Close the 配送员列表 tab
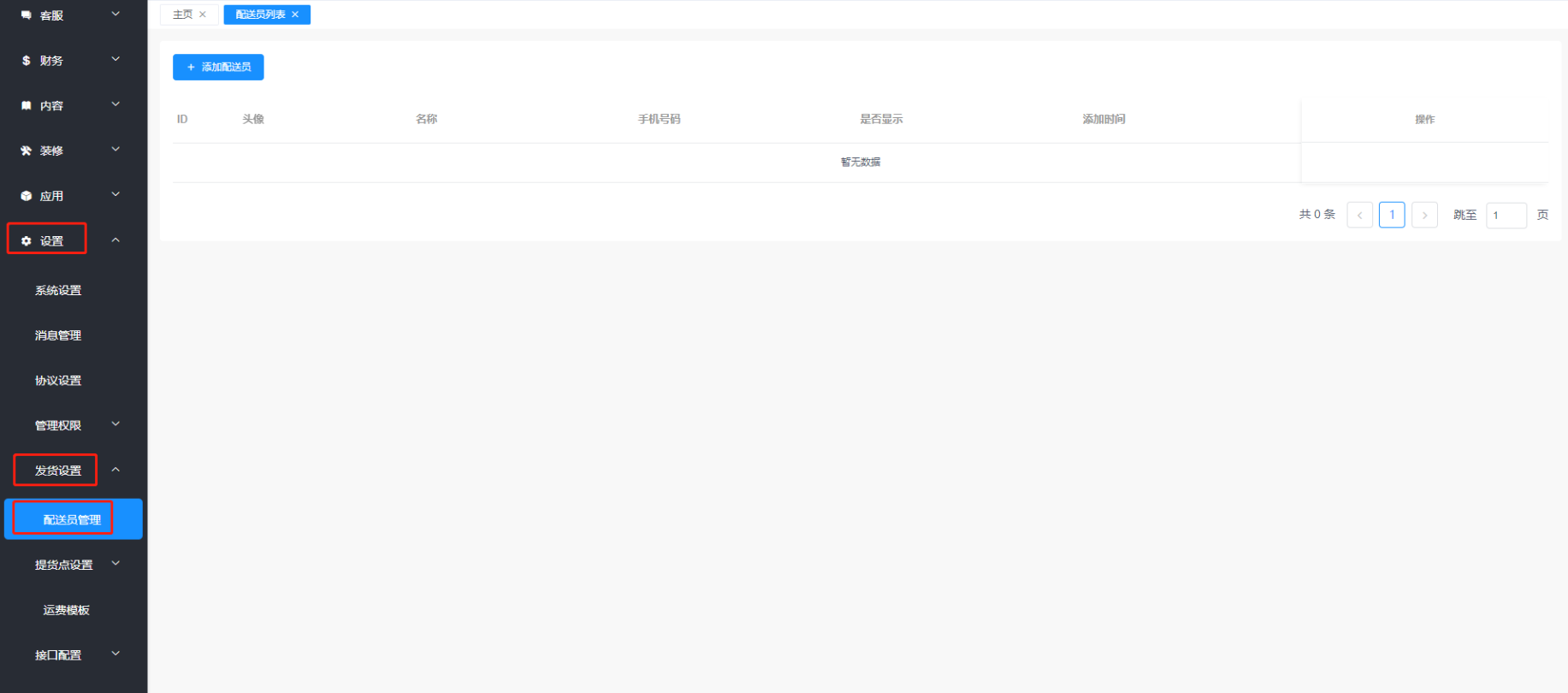The height and width of the screenshot is (693, 1568). click(x=295, y=15)
